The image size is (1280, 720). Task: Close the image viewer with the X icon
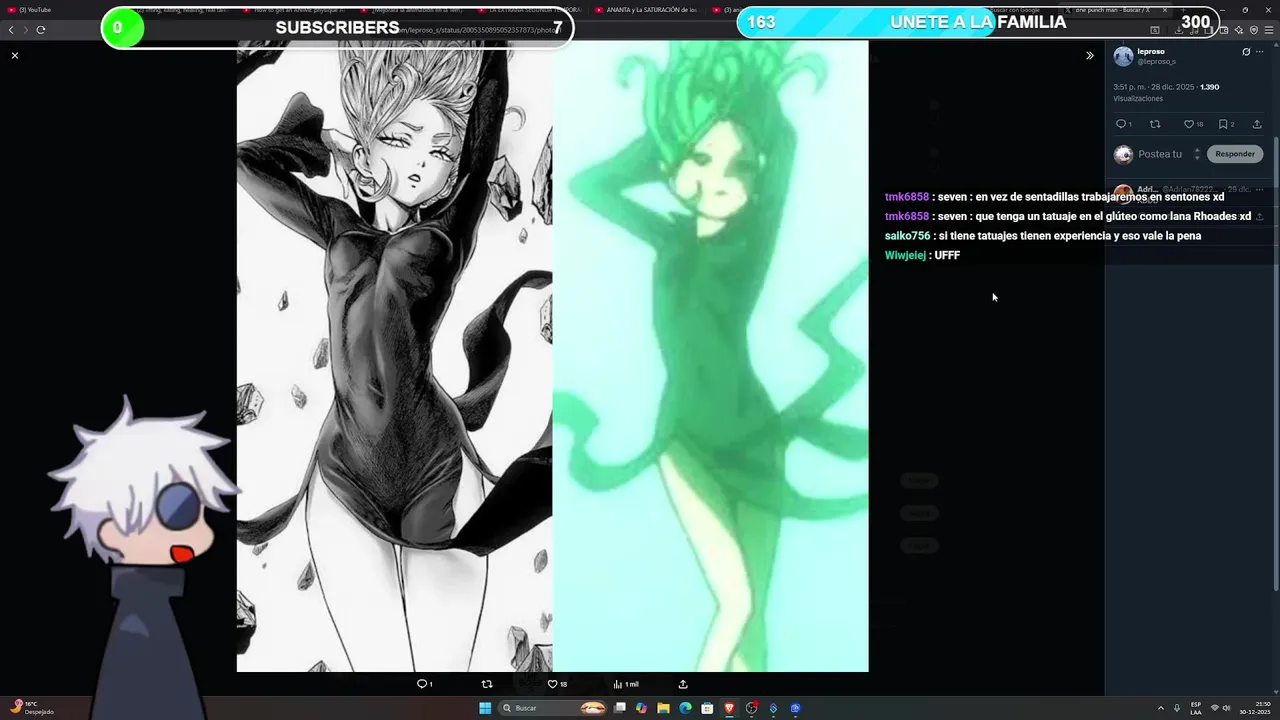pyautogui.click(x=15, y=56)
